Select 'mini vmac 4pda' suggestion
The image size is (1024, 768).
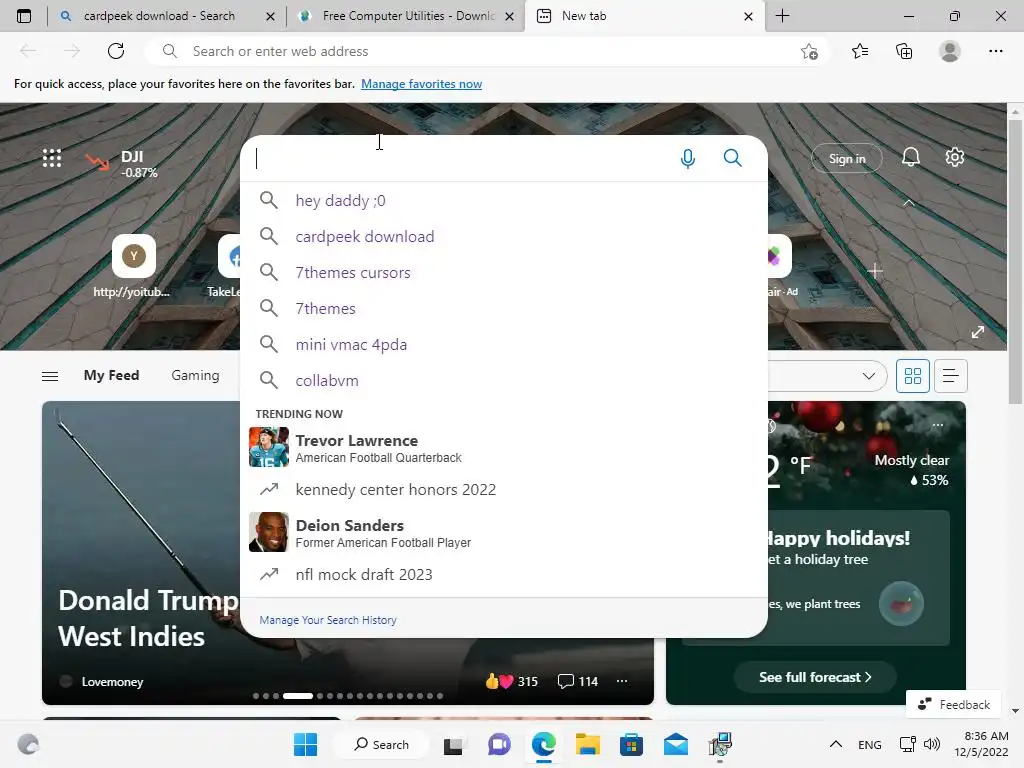504,344
